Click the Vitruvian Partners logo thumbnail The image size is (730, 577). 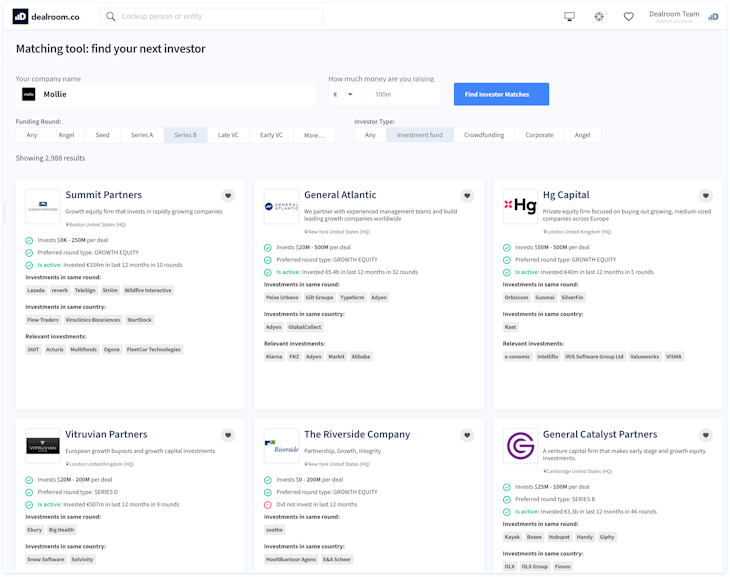click(x=43, y=446)
